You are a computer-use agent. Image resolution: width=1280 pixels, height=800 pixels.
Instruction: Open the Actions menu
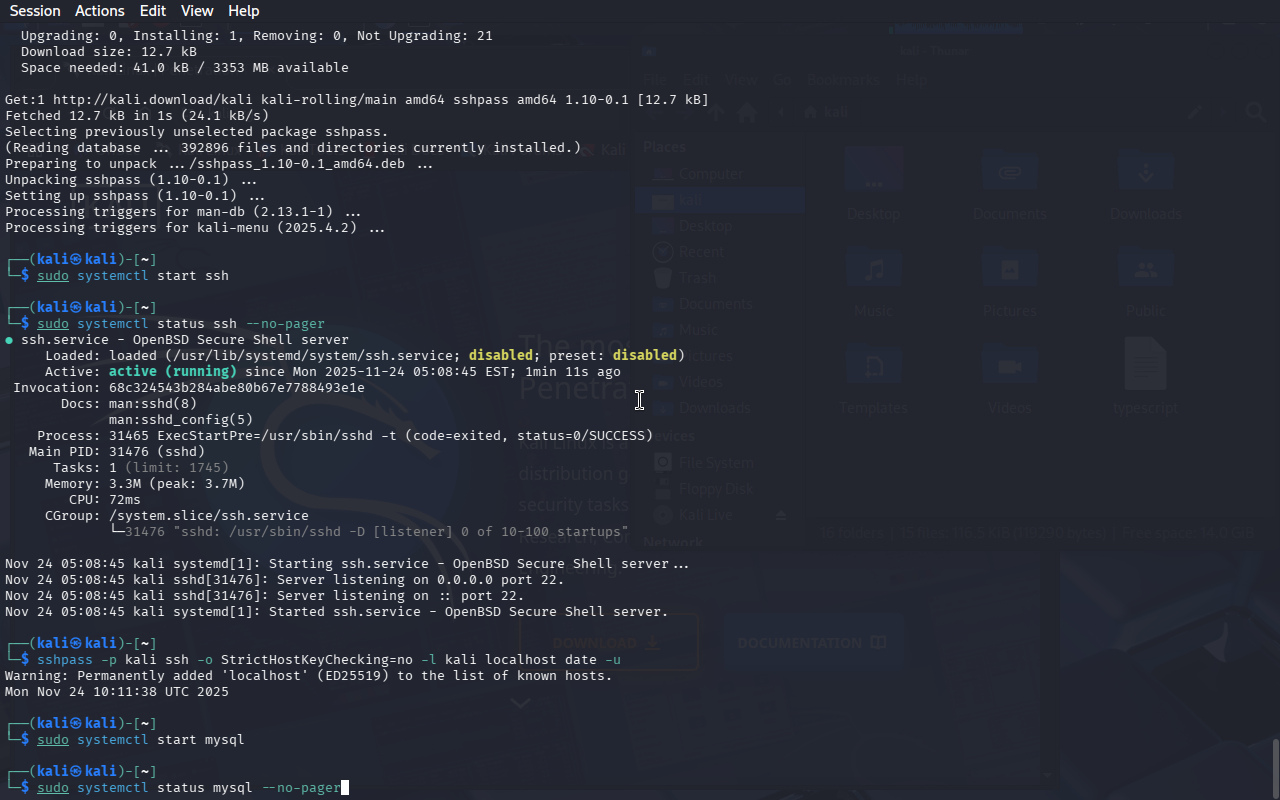tap(100, 11)
